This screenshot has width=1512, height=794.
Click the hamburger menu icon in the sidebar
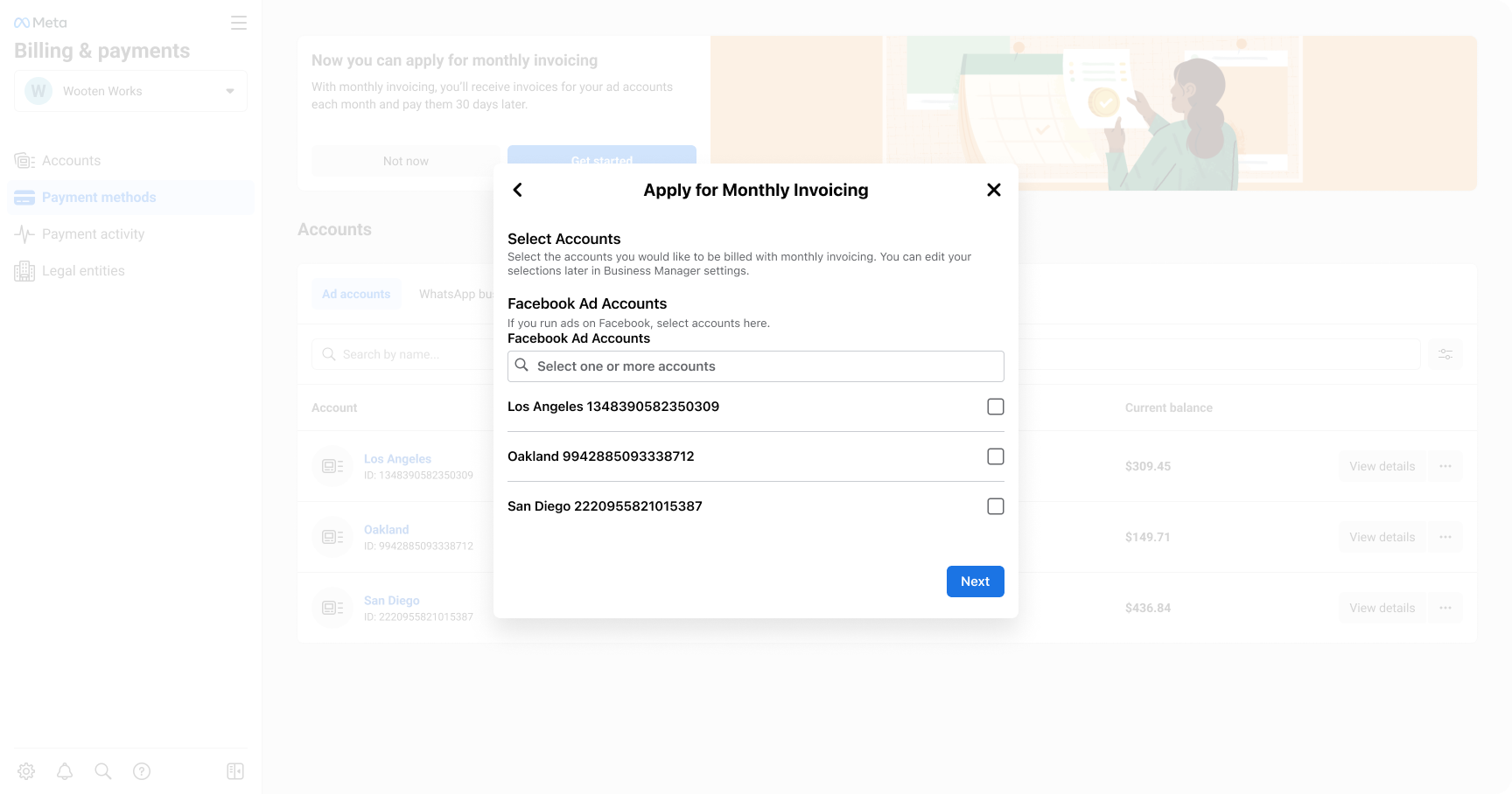(x=239, y=23)
